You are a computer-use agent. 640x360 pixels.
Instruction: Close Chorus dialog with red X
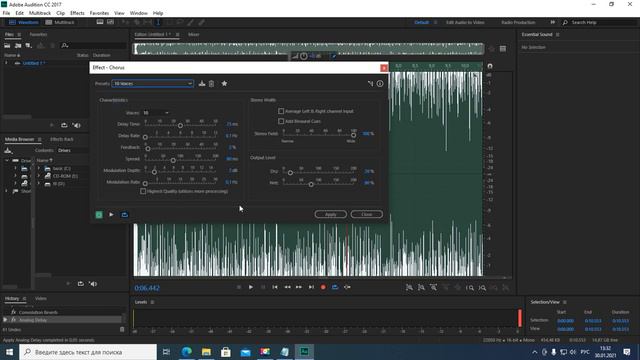[384, 68]
